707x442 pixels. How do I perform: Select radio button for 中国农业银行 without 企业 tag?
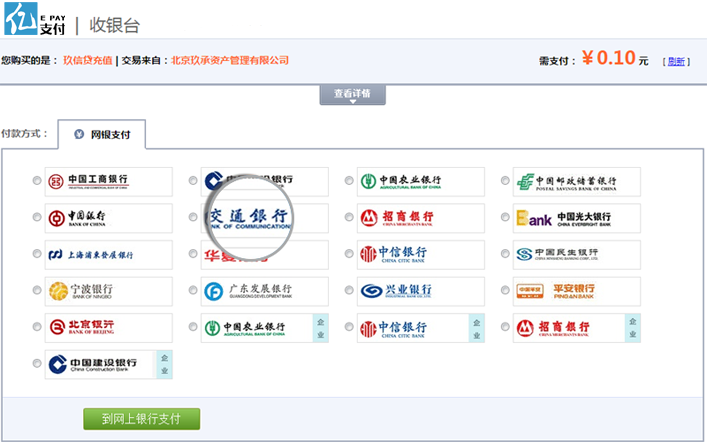349,180
